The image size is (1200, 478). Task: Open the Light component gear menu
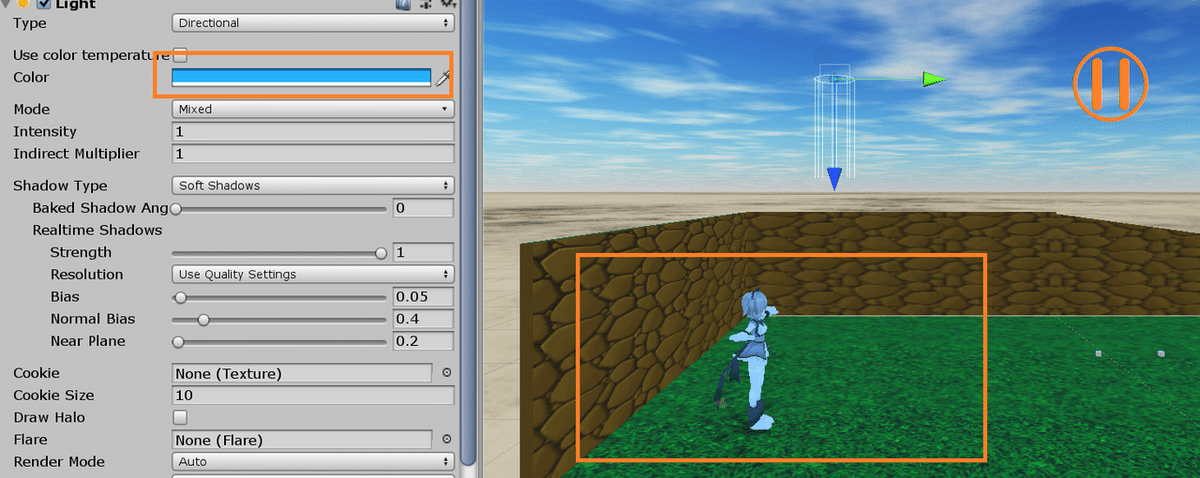point(448,5)
